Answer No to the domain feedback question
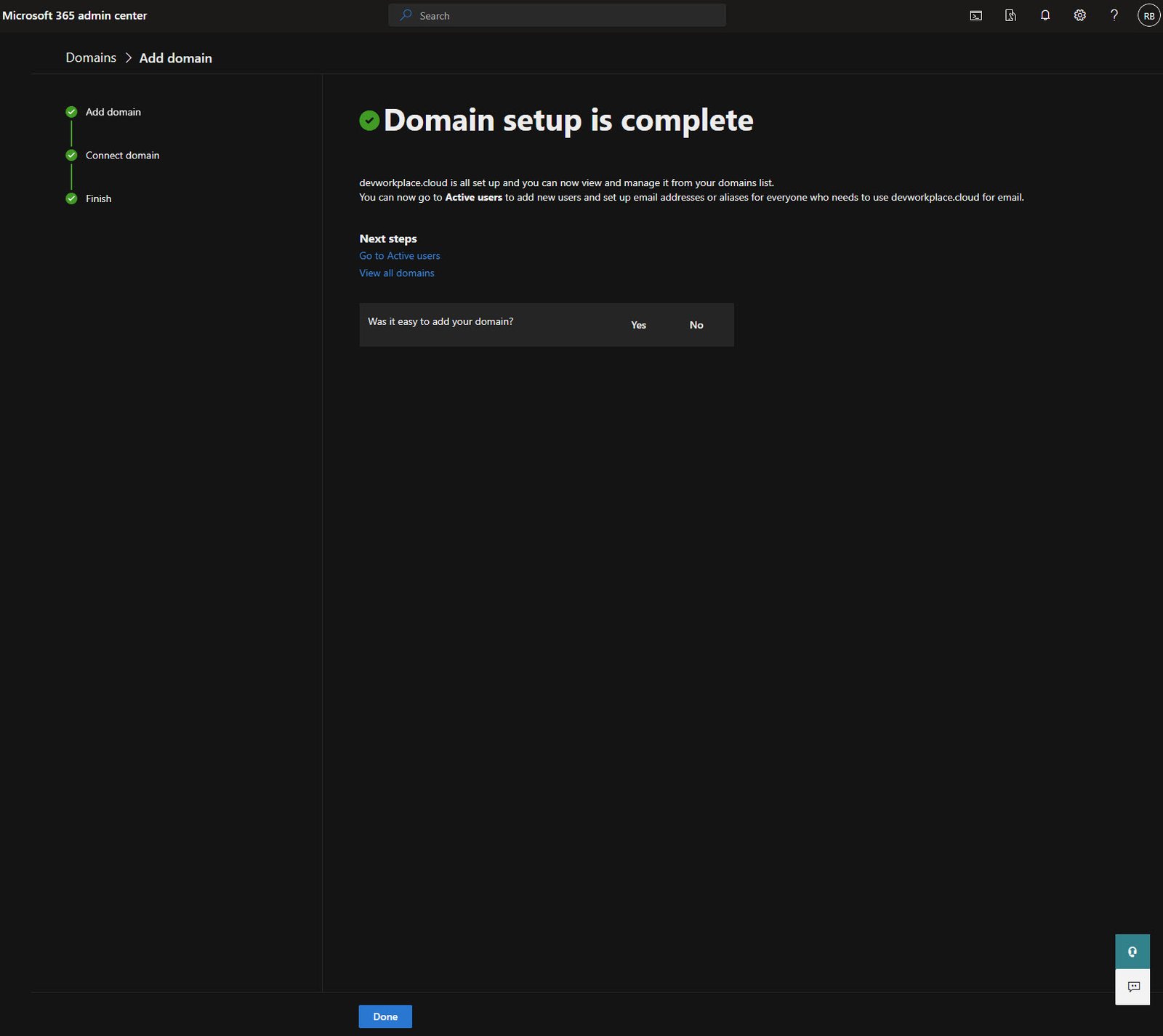1163x1036 pixels. coord(696,325)
